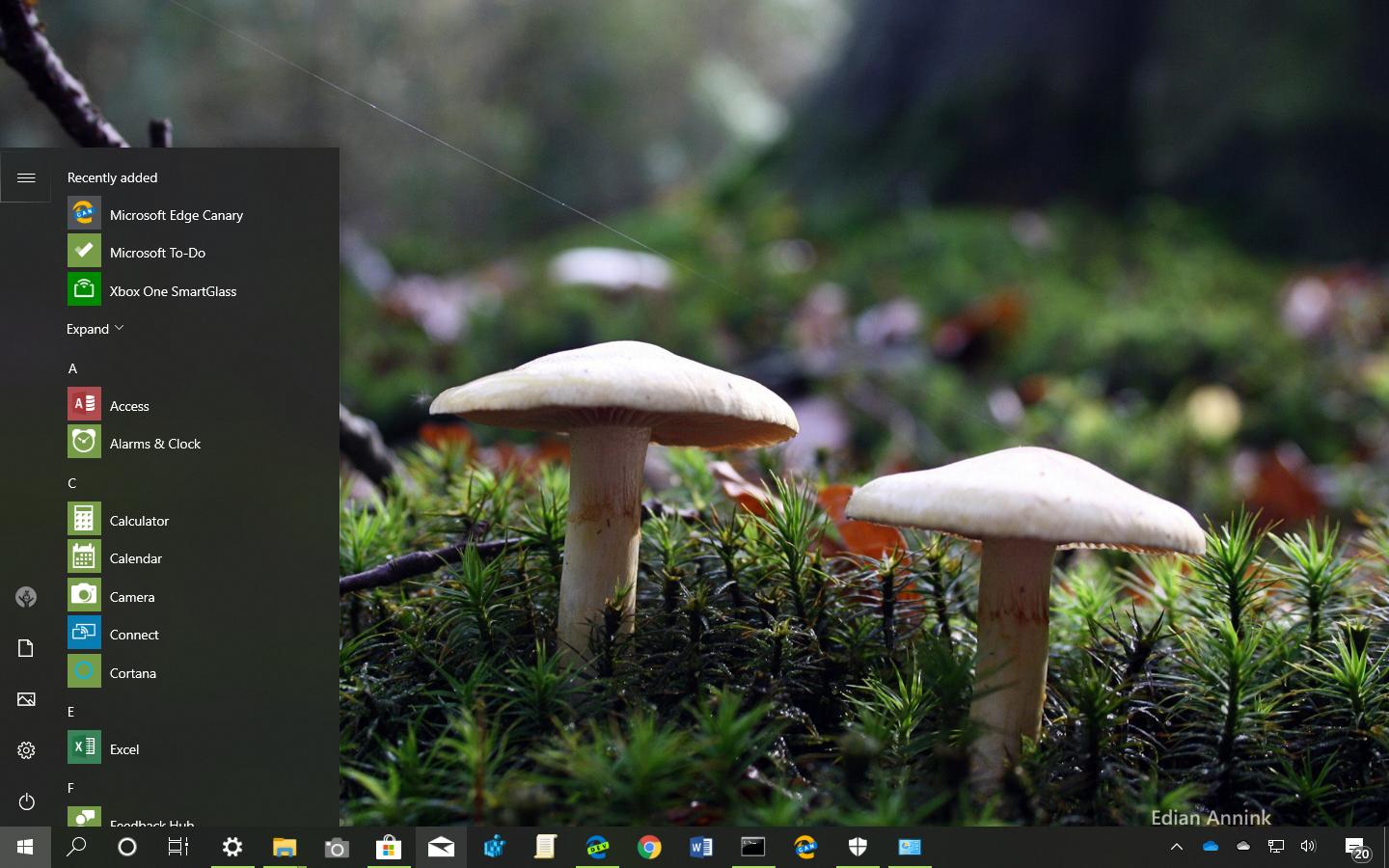Open Excel from the apps list

tap(124, 748)
